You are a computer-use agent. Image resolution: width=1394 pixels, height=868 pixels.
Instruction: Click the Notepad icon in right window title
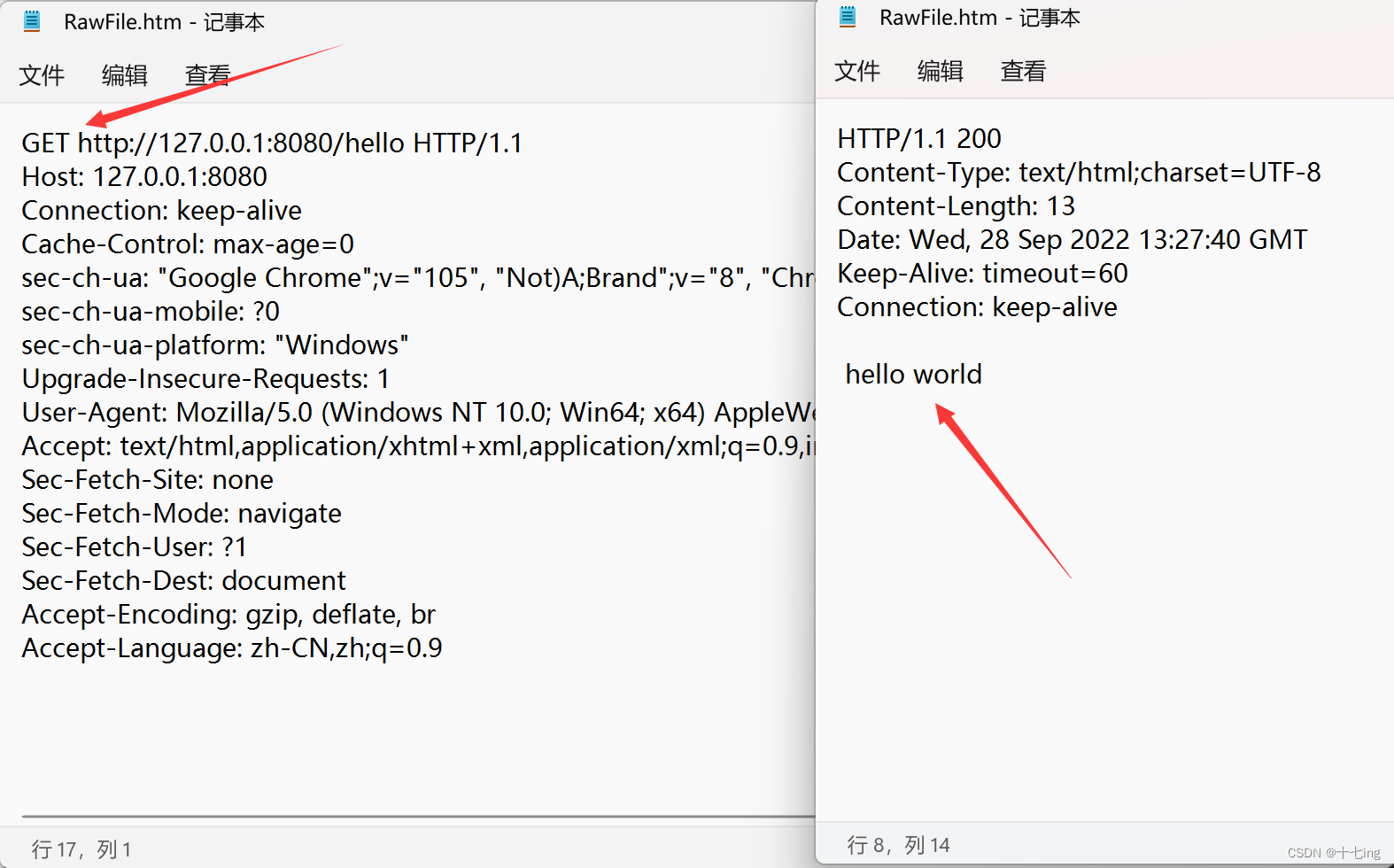coord(848,17)
